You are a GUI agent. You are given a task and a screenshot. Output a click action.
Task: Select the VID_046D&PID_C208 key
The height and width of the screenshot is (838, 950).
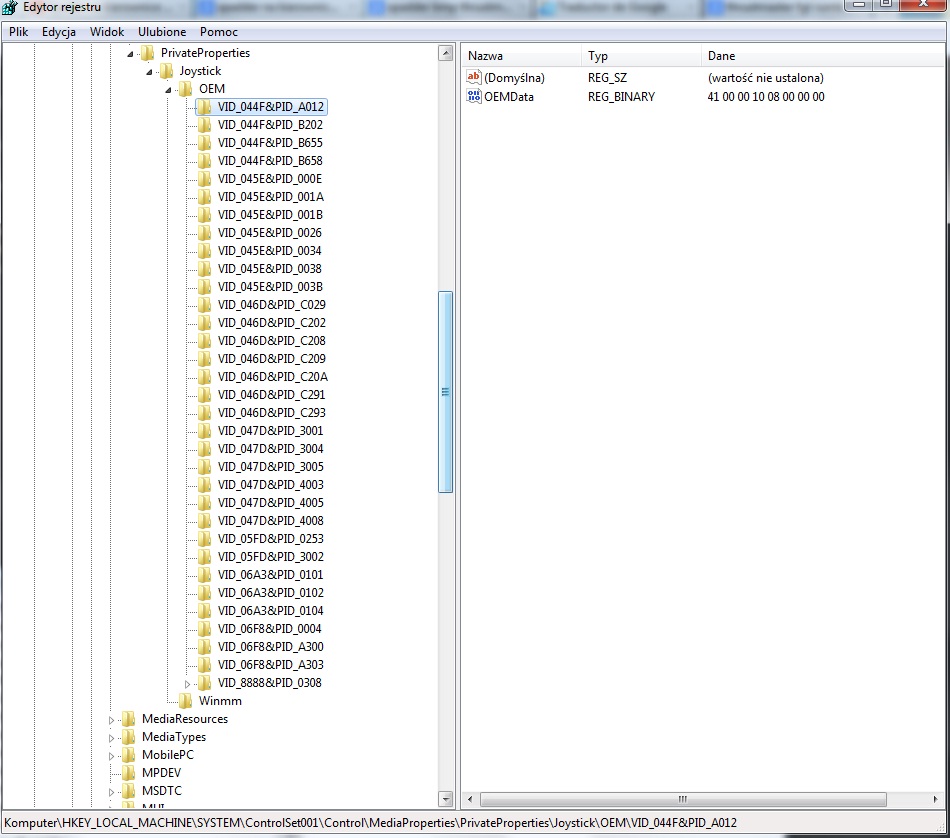pyautogui.click(x=271, y=341)
